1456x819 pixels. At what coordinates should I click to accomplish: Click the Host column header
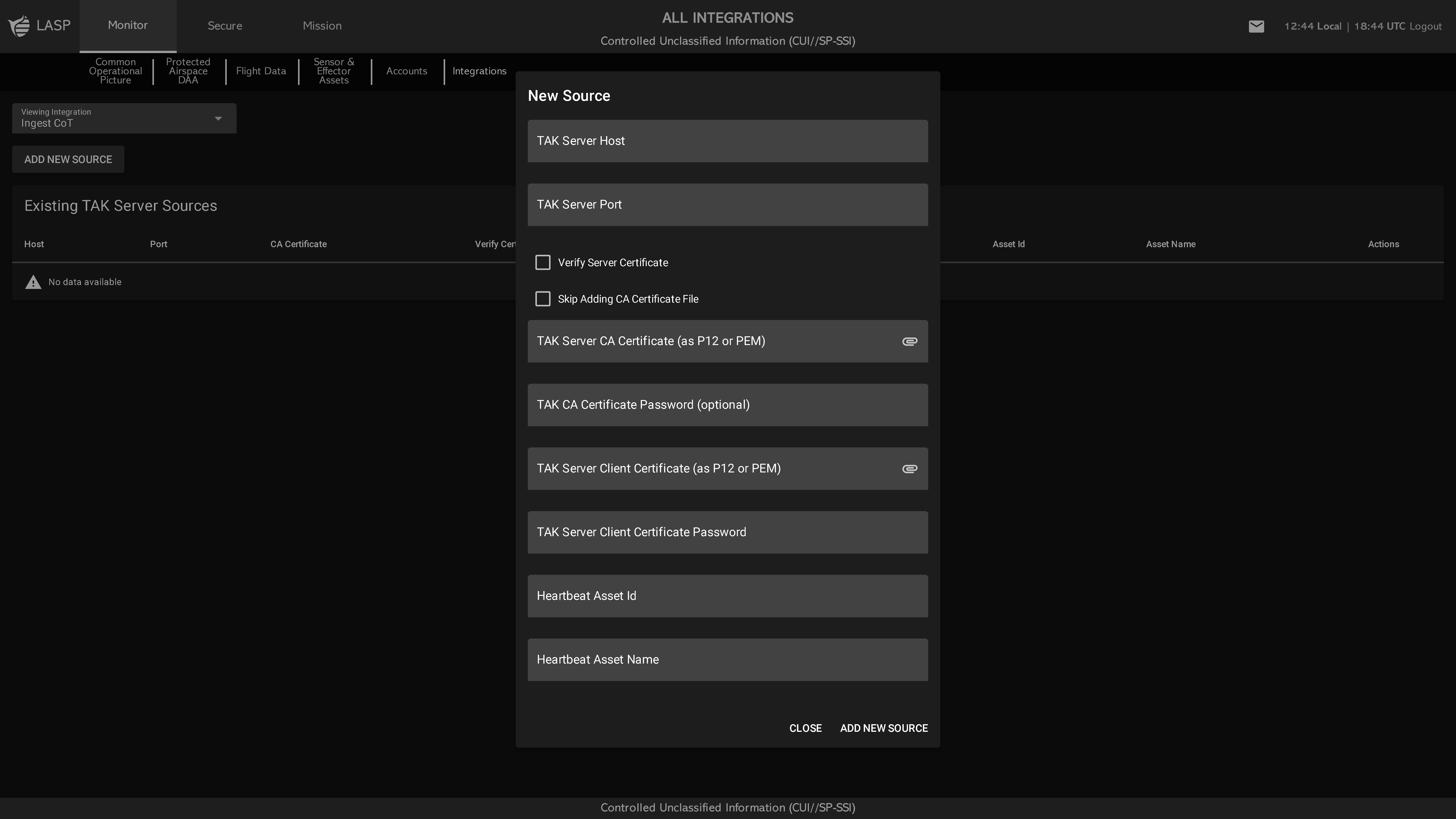pos(34,244)
